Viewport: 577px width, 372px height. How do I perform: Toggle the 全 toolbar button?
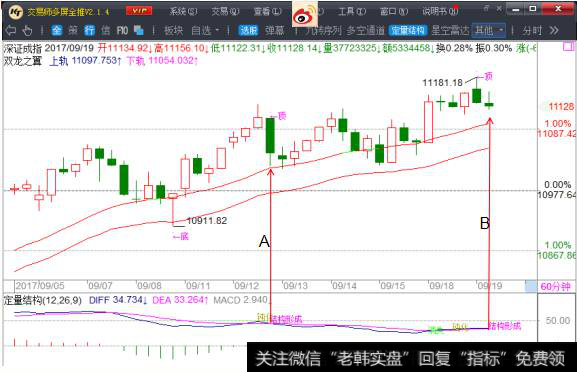tap(56, 31)
